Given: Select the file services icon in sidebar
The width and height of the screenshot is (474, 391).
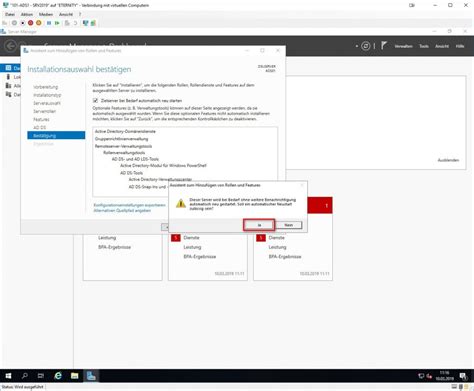Looking at the screenshot, I should coord(8,94).
